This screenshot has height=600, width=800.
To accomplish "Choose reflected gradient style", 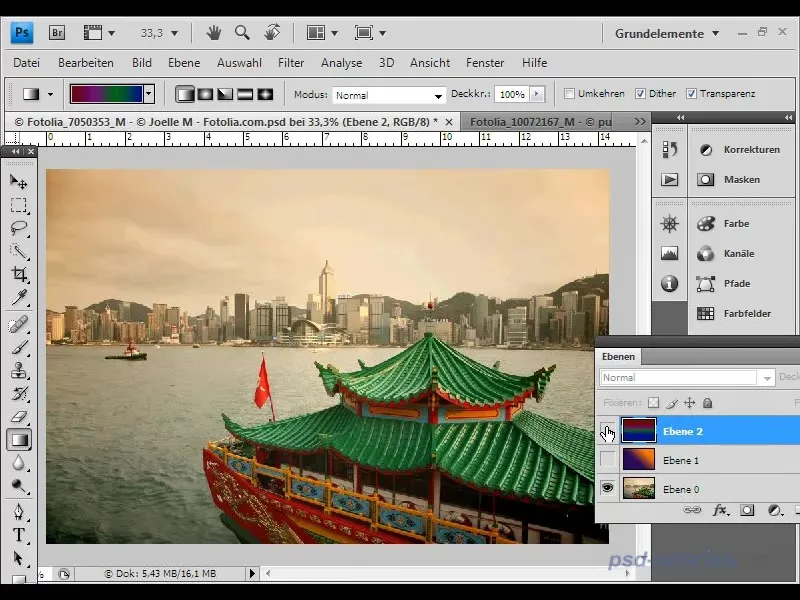I will (245, 94).
